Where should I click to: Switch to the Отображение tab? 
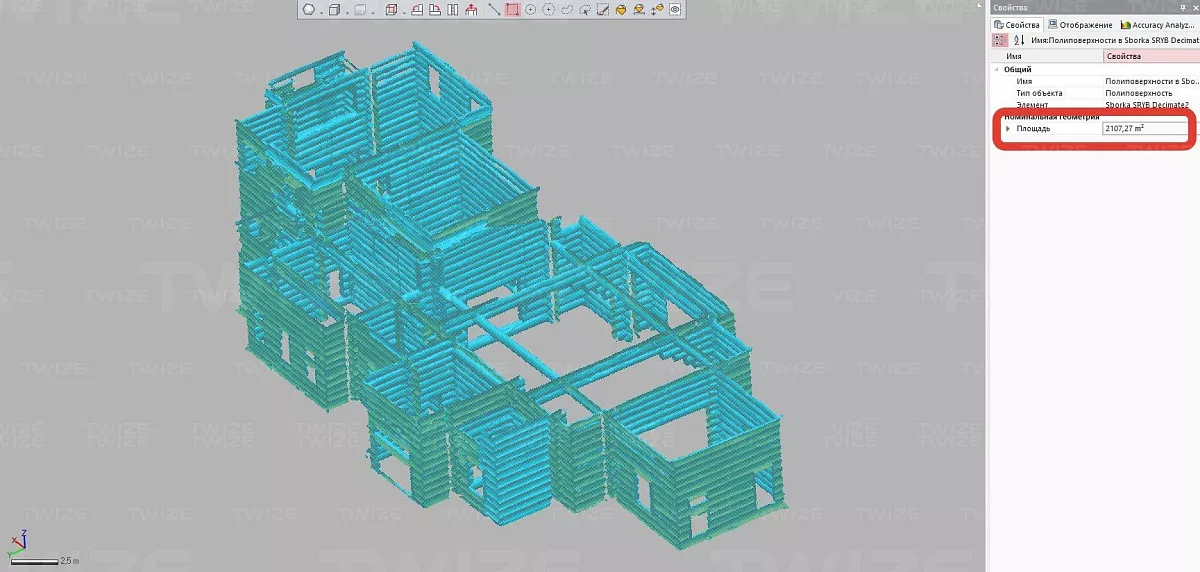tap(1084, 25)
